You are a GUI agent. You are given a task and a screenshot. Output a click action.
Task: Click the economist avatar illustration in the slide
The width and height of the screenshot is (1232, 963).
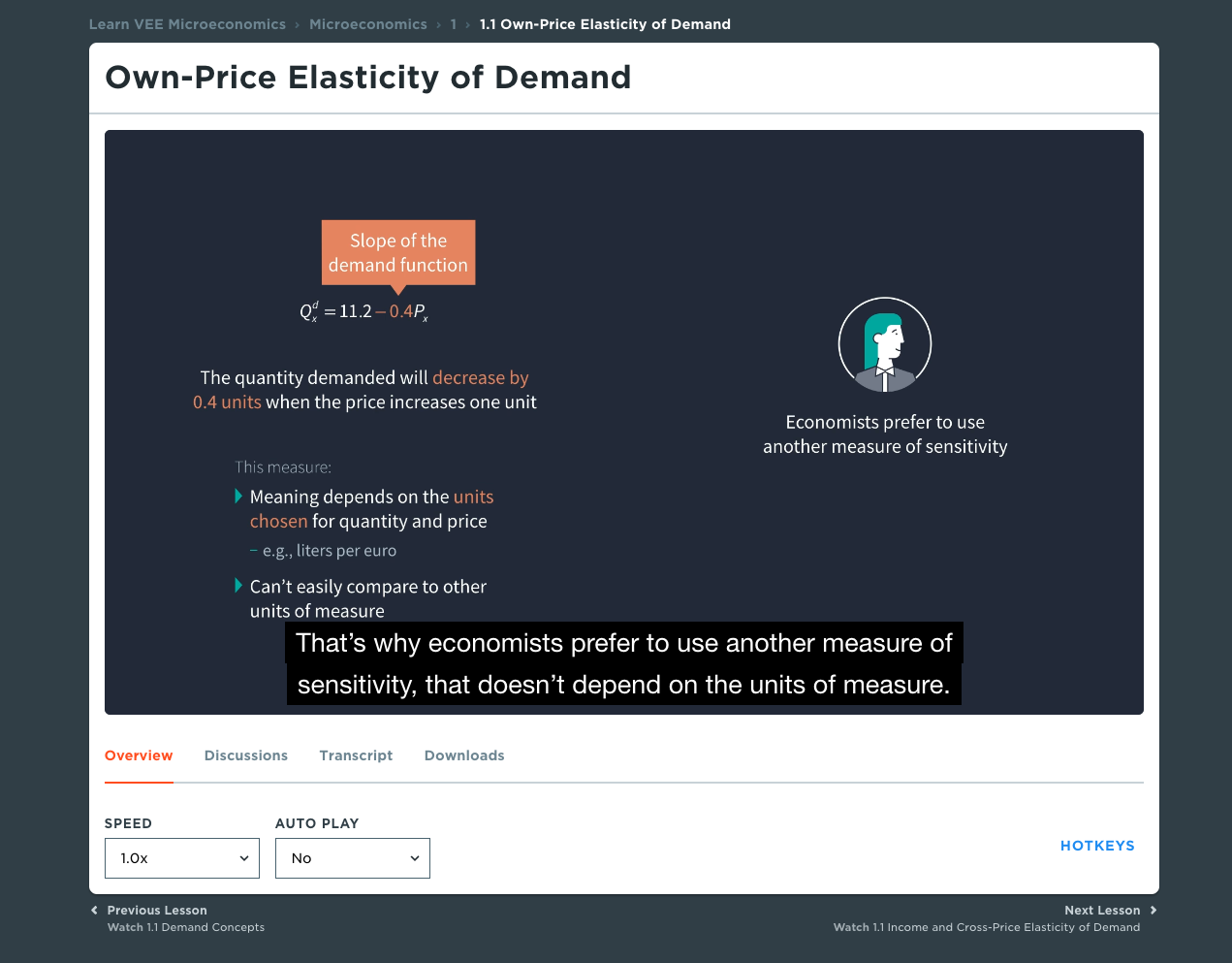point(885,344)
